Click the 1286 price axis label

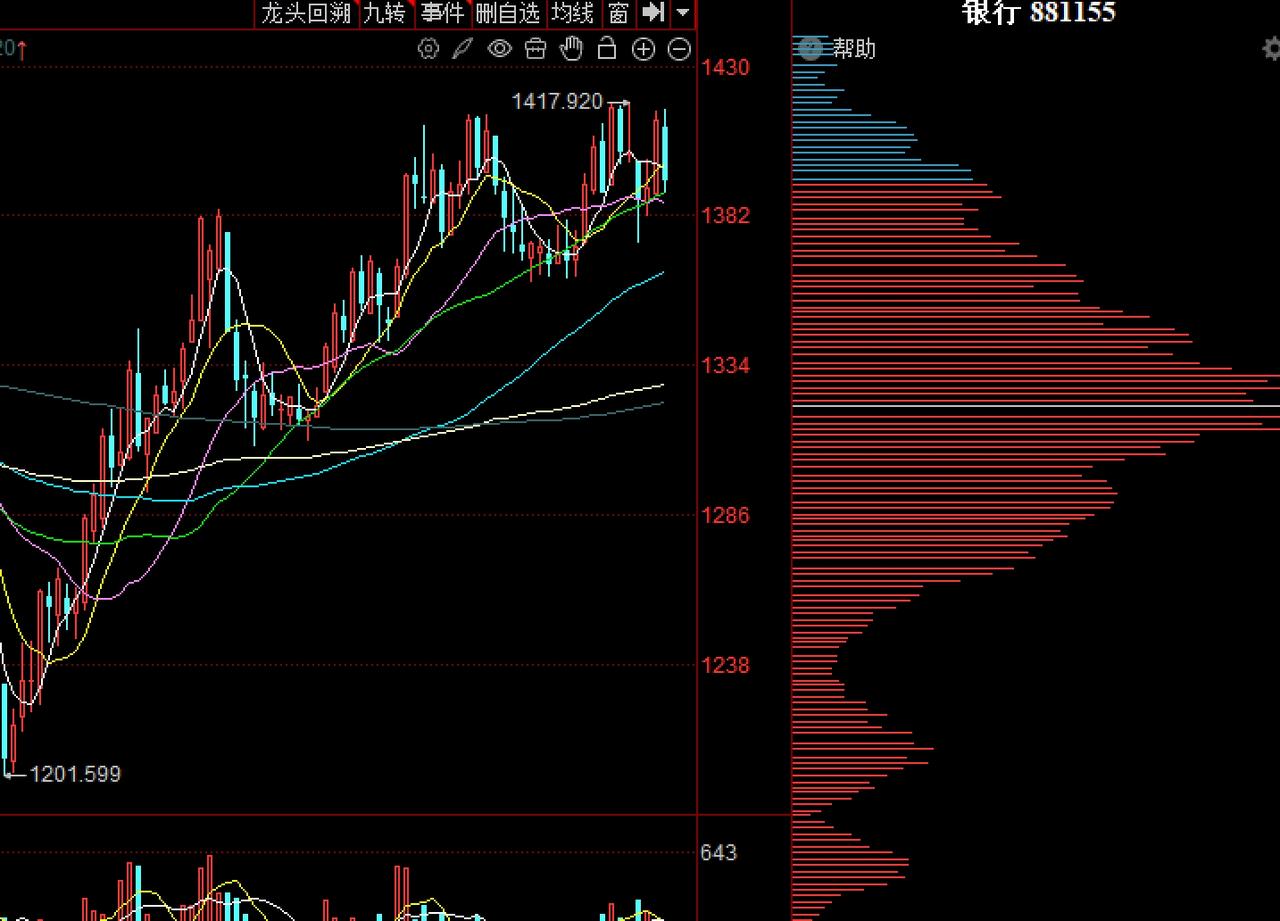coord(725,516)
